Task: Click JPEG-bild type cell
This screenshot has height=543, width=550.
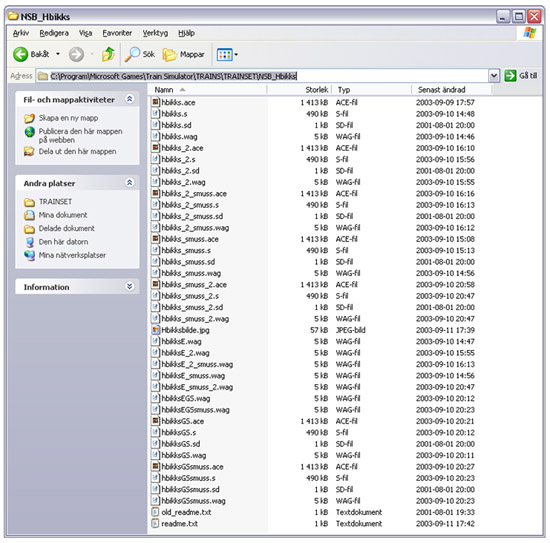Action: click(x=351, y=330)
